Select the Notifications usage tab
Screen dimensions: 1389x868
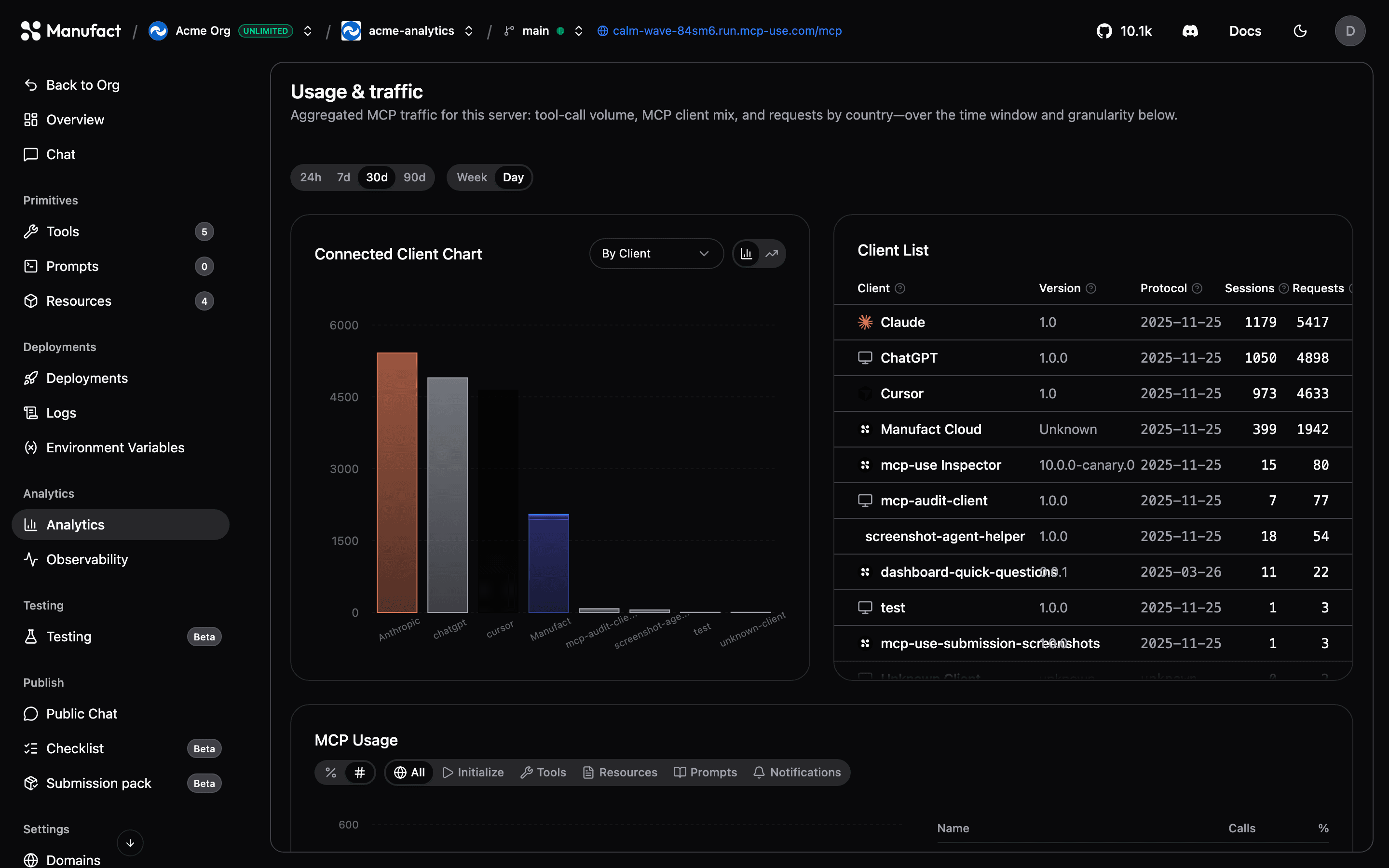pyautogui.click(x=797, y=773)
